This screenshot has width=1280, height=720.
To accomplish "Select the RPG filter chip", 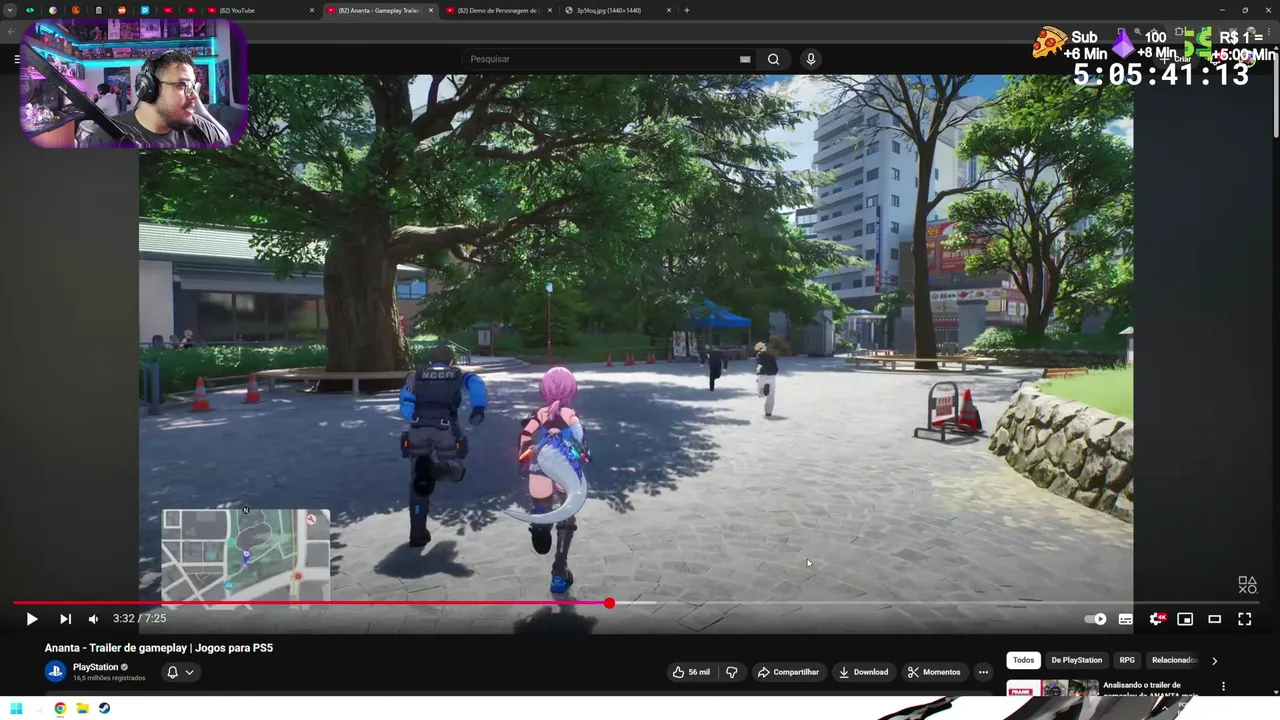I will (1127, 660).
